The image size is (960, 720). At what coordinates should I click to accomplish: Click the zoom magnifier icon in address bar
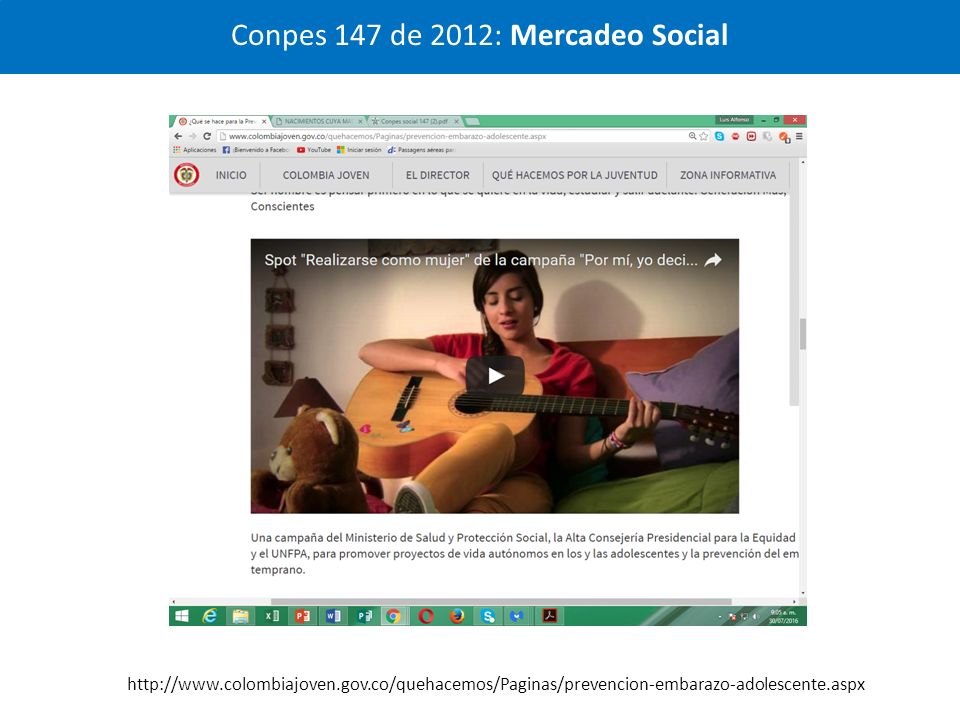[x=692, y=136]
